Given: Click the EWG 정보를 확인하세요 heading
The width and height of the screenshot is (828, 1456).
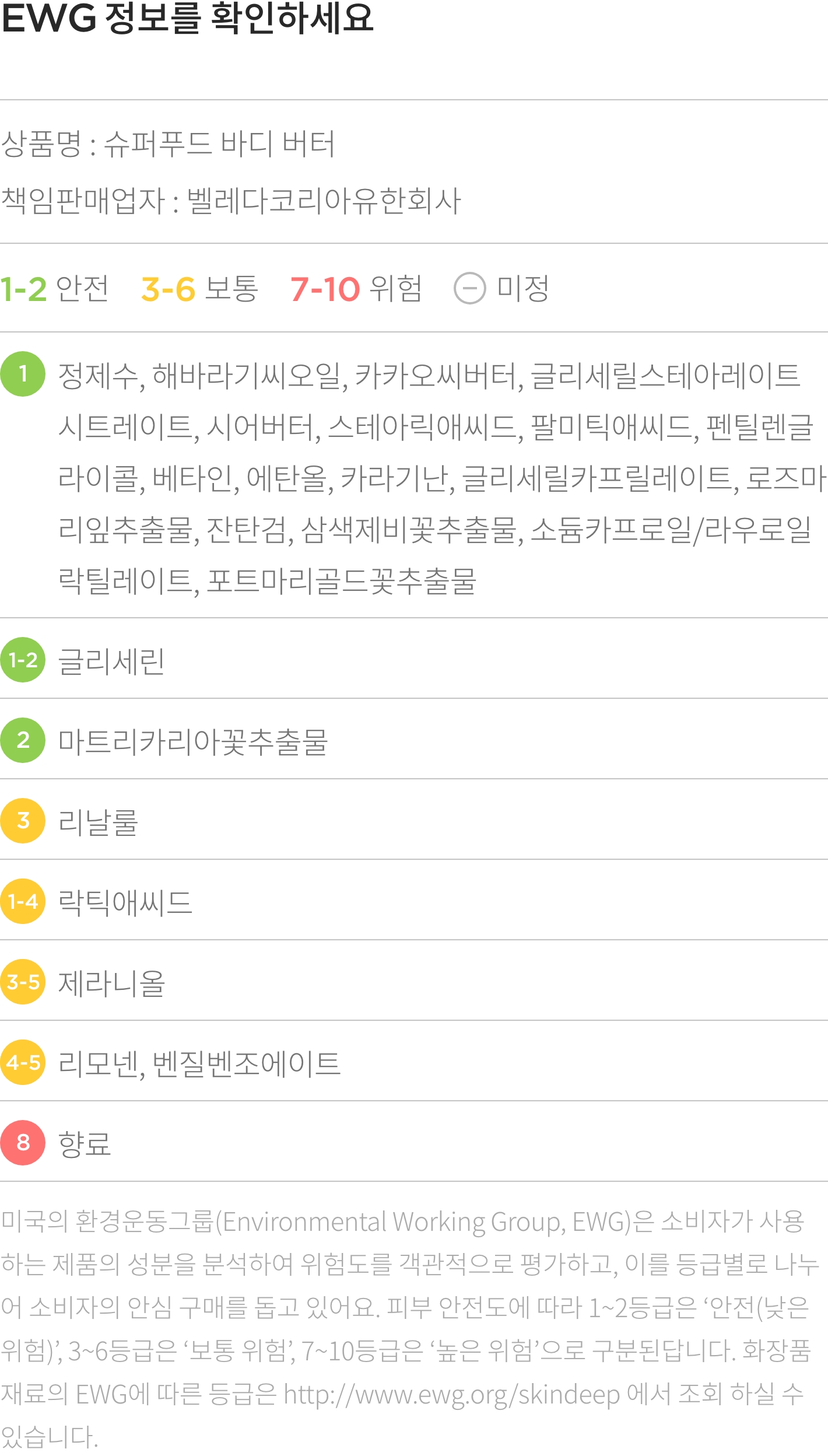Looking at the screenshot, I should [x=188, y=17].
